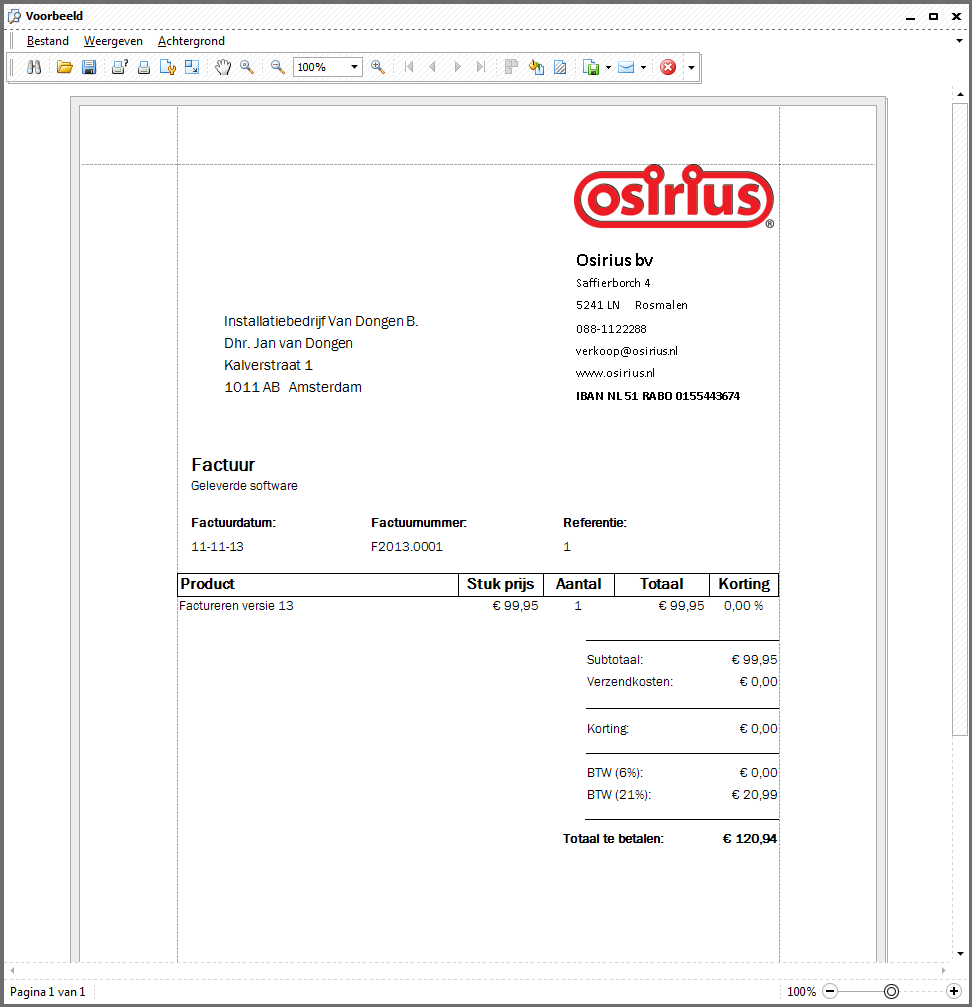The width and height of the screenshot is (972, 1007).
Task: Open a file with the folder icon
Action: tap(65, 67)
